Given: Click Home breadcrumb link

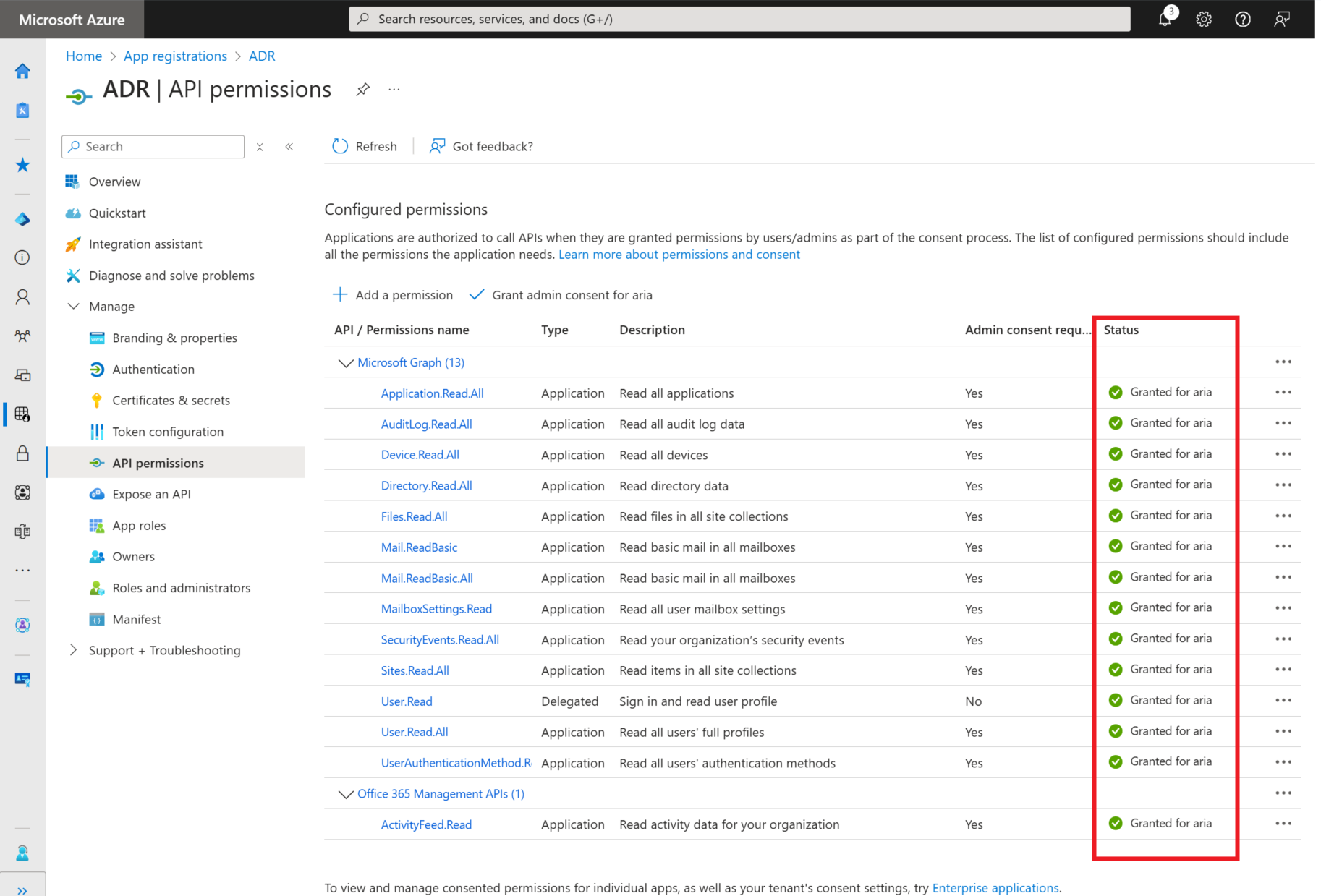Looking at the screenshot, I should tap(84, 56).
